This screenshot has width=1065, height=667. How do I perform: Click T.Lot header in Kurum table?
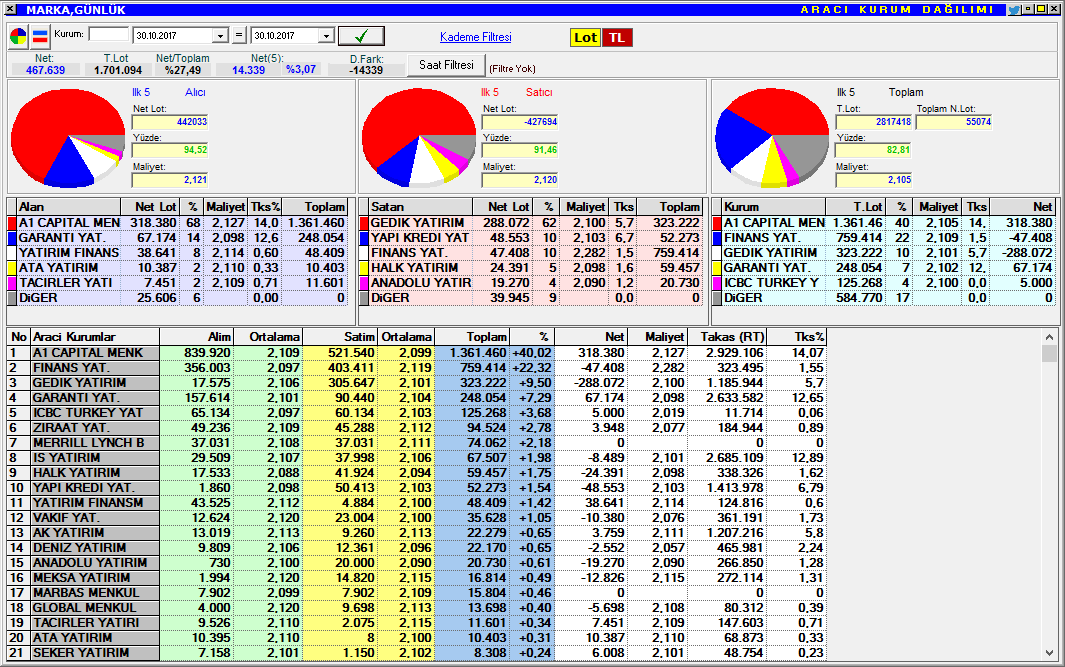(x=855, y=206)
